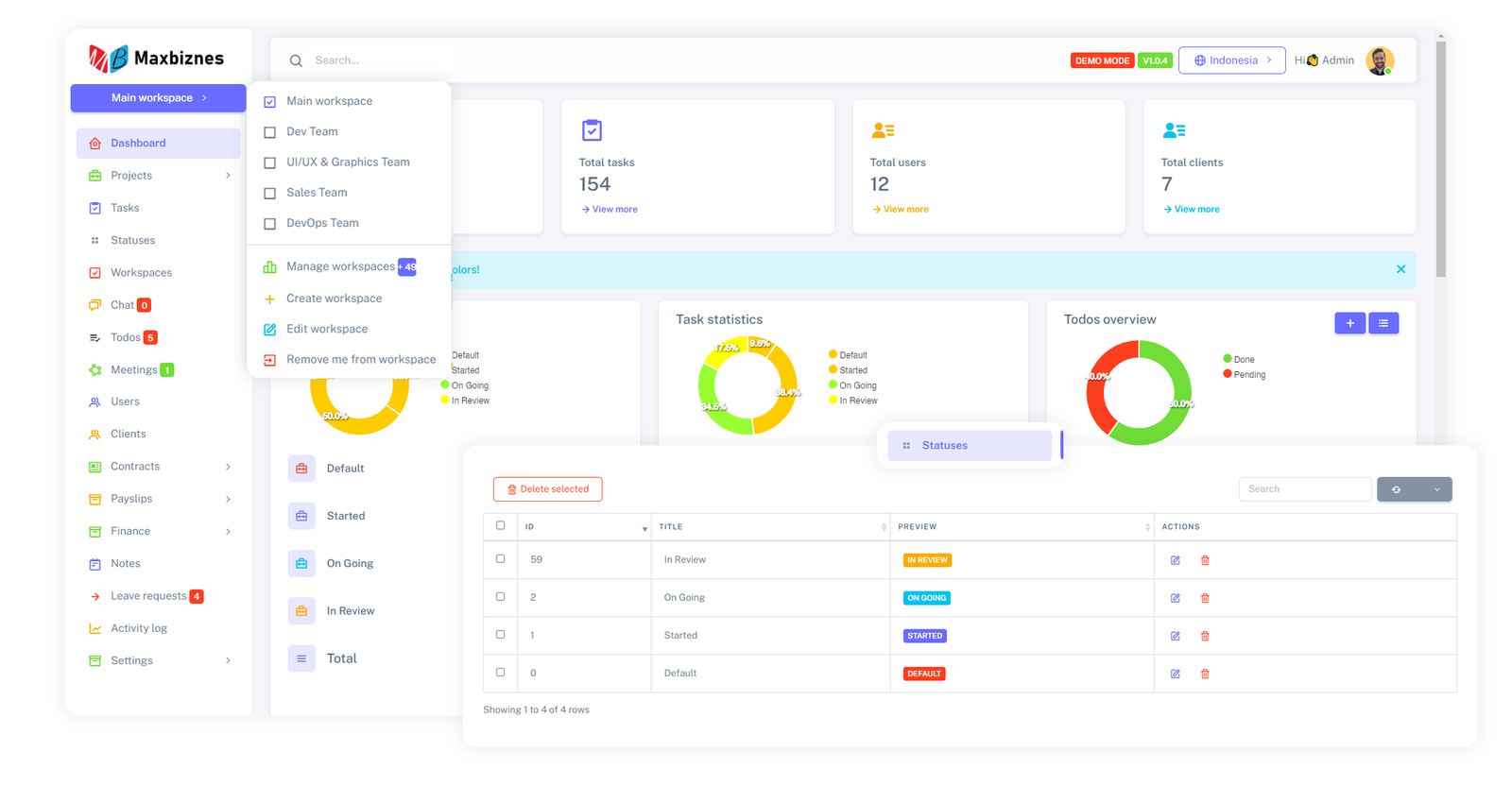Screen dimensions: 1512x803
Task: Toggle the select-all checkbox in table header
Action: pos(501,526)
